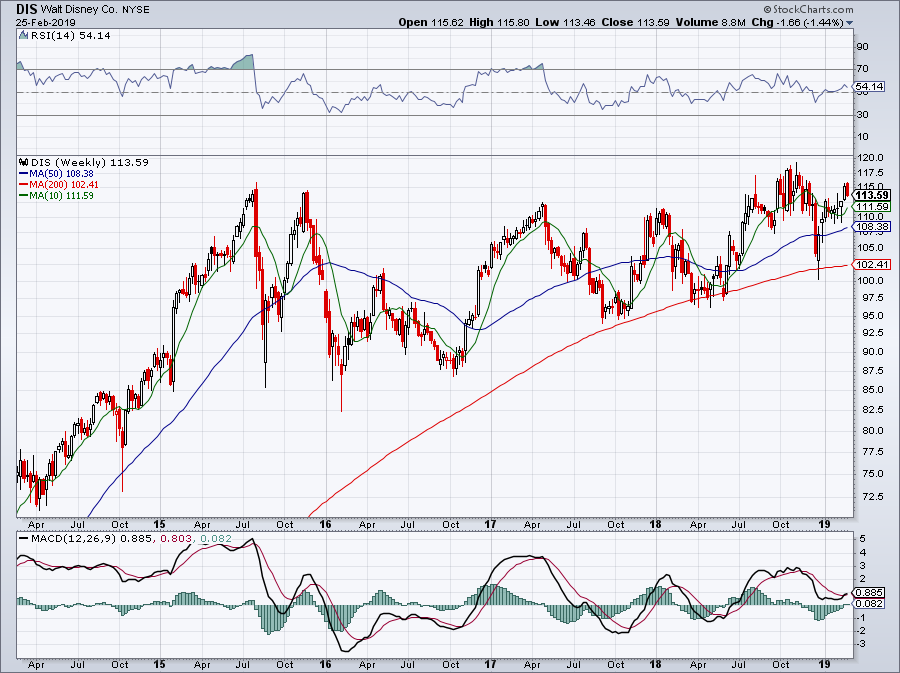Click the 'Open 115.62' value
Image resolution: width=900 pixels, height=673 pixels.
431,22
